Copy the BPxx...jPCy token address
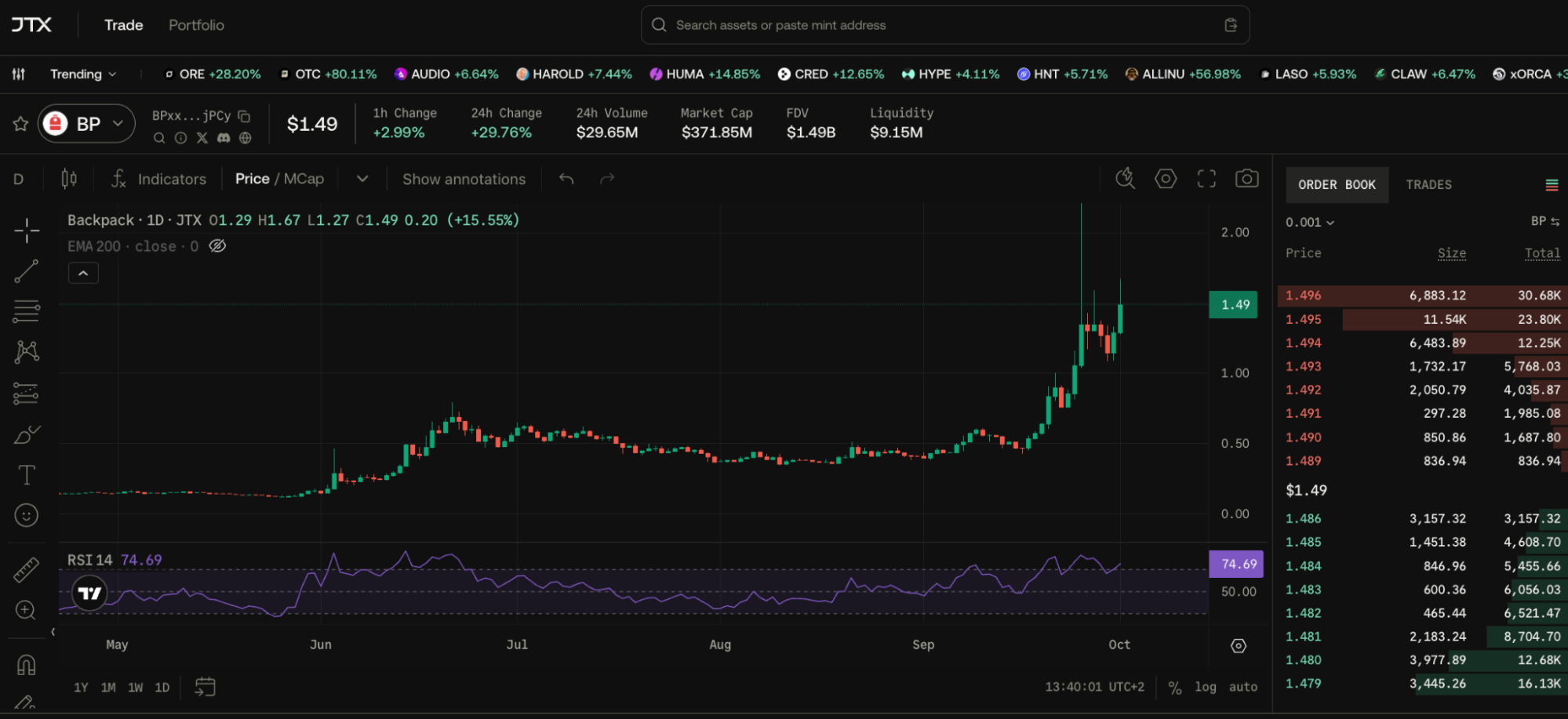 pyautogui.click(x=244, y=116)
